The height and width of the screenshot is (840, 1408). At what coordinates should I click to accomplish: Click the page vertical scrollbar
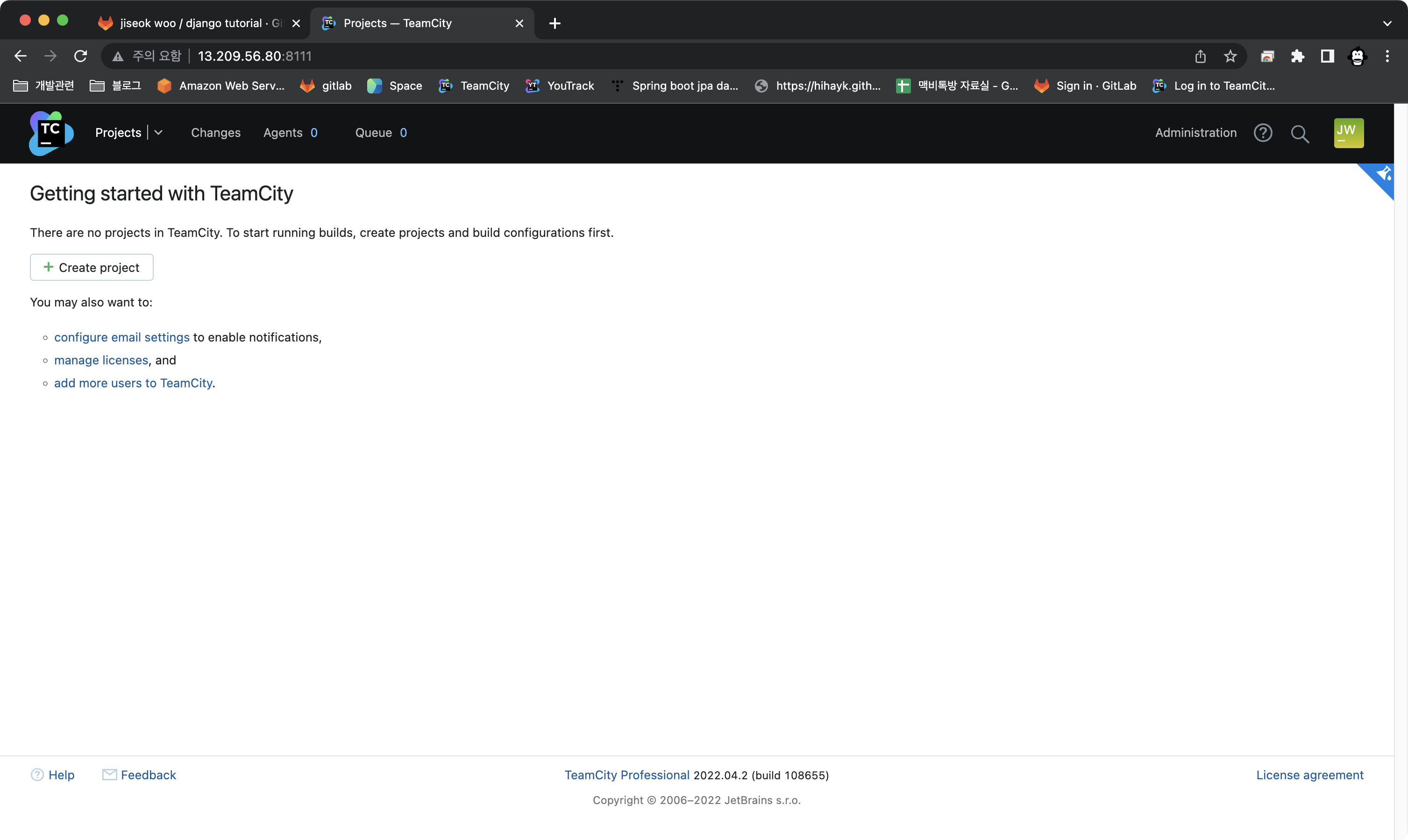[x=1401, y=471]
